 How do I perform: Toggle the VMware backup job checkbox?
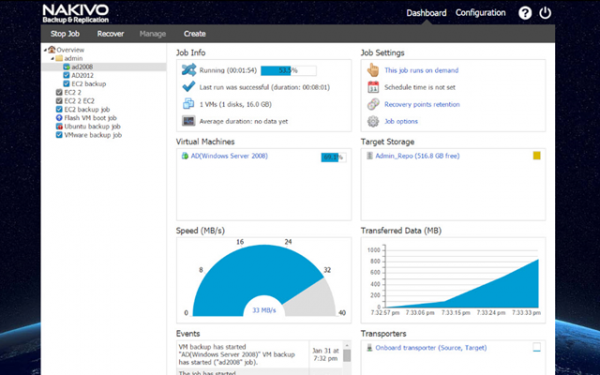pyautogui.click(x=59, y=135)
